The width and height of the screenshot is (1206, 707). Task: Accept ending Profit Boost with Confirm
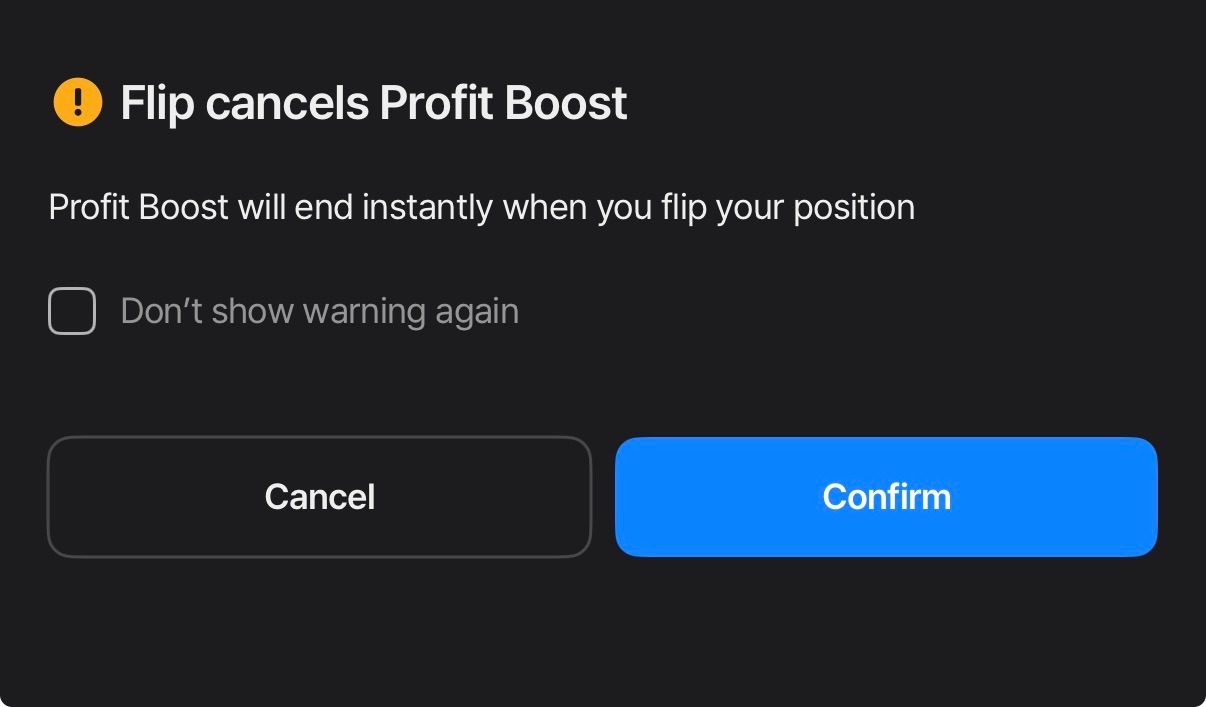click(x=886, y=496)
